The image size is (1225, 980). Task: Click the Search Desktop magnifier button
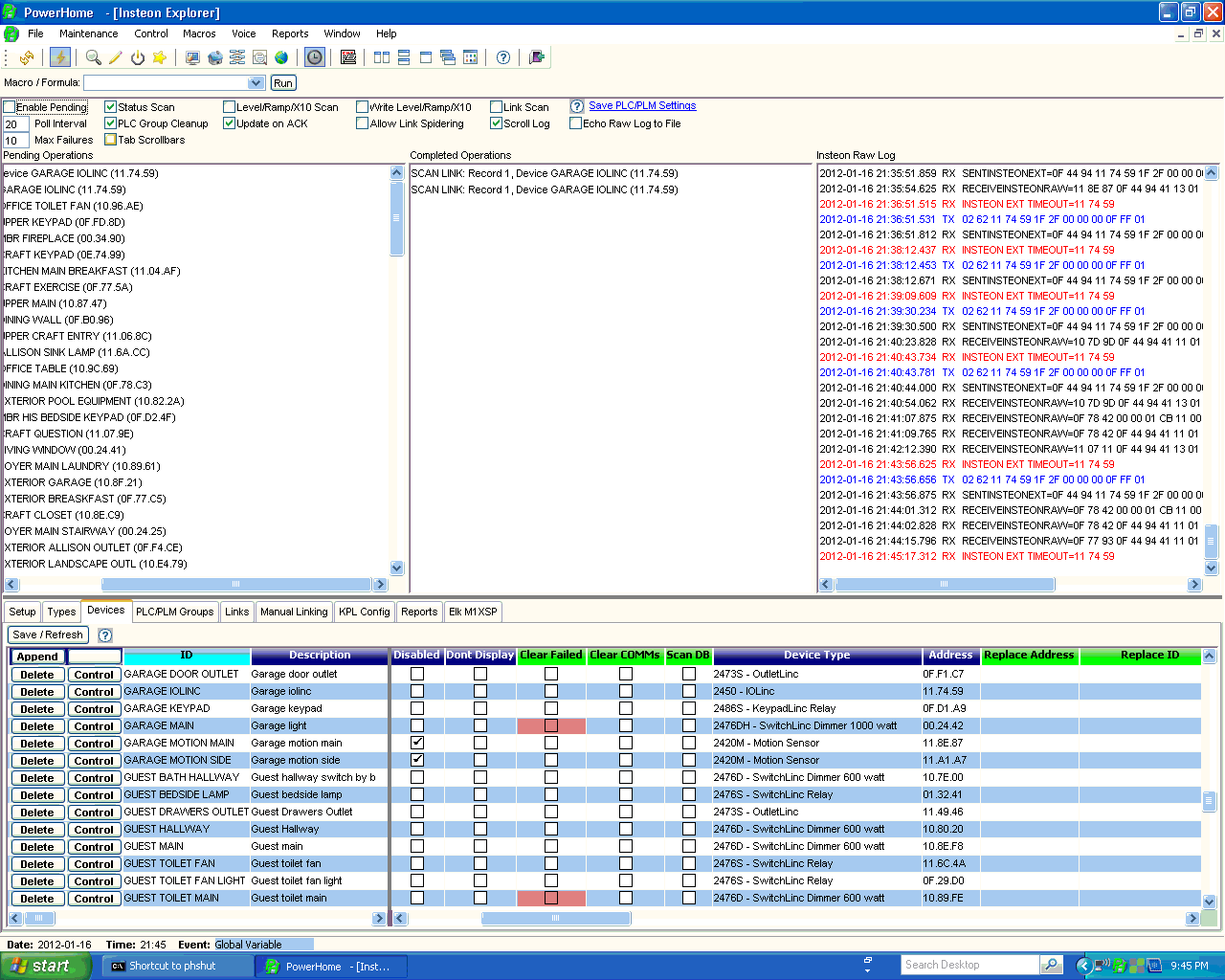click(x=1051, y=965)
